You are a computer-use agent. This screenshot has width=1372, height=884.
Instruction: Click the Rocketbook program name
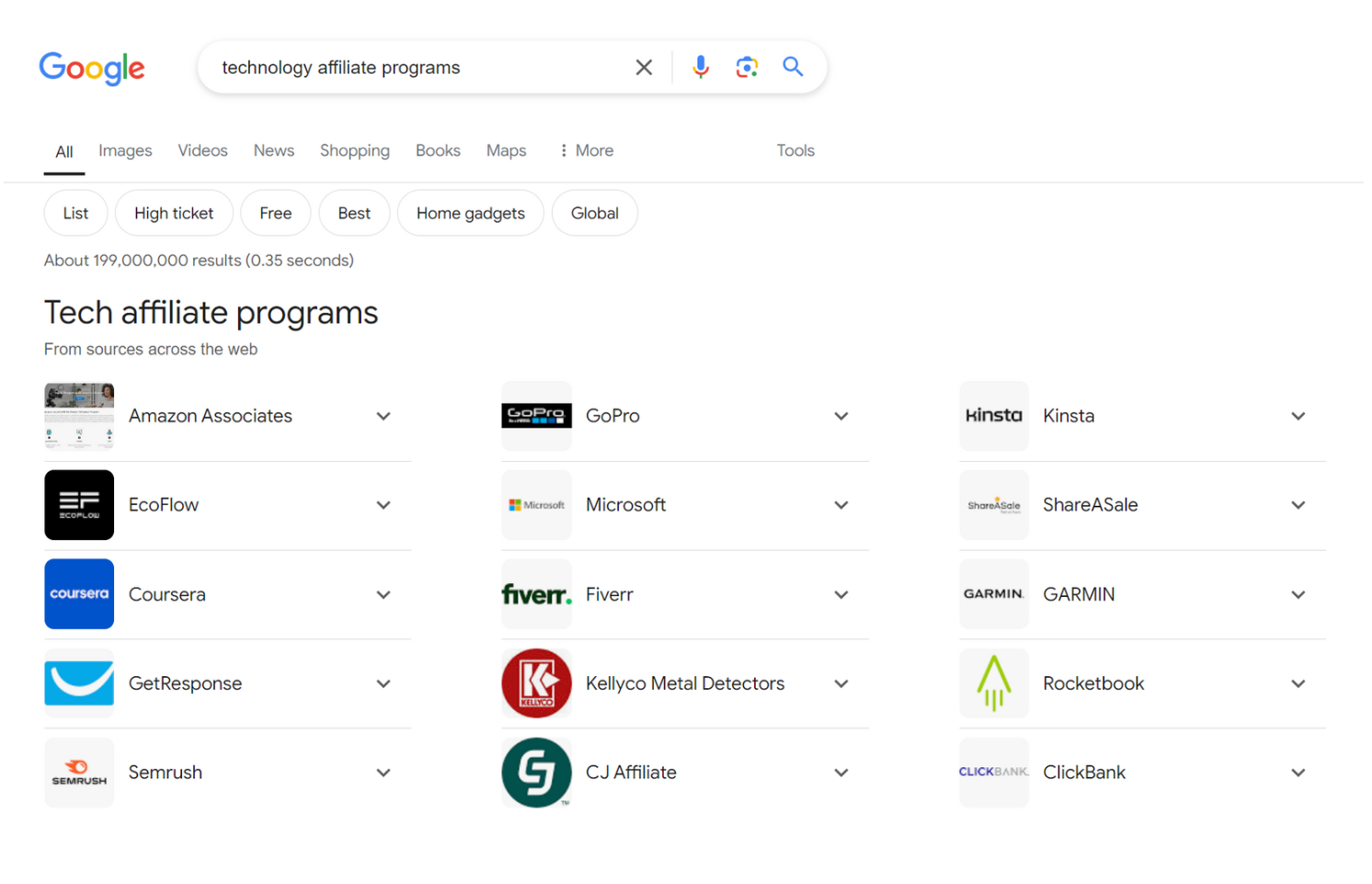pos(1093,683)
